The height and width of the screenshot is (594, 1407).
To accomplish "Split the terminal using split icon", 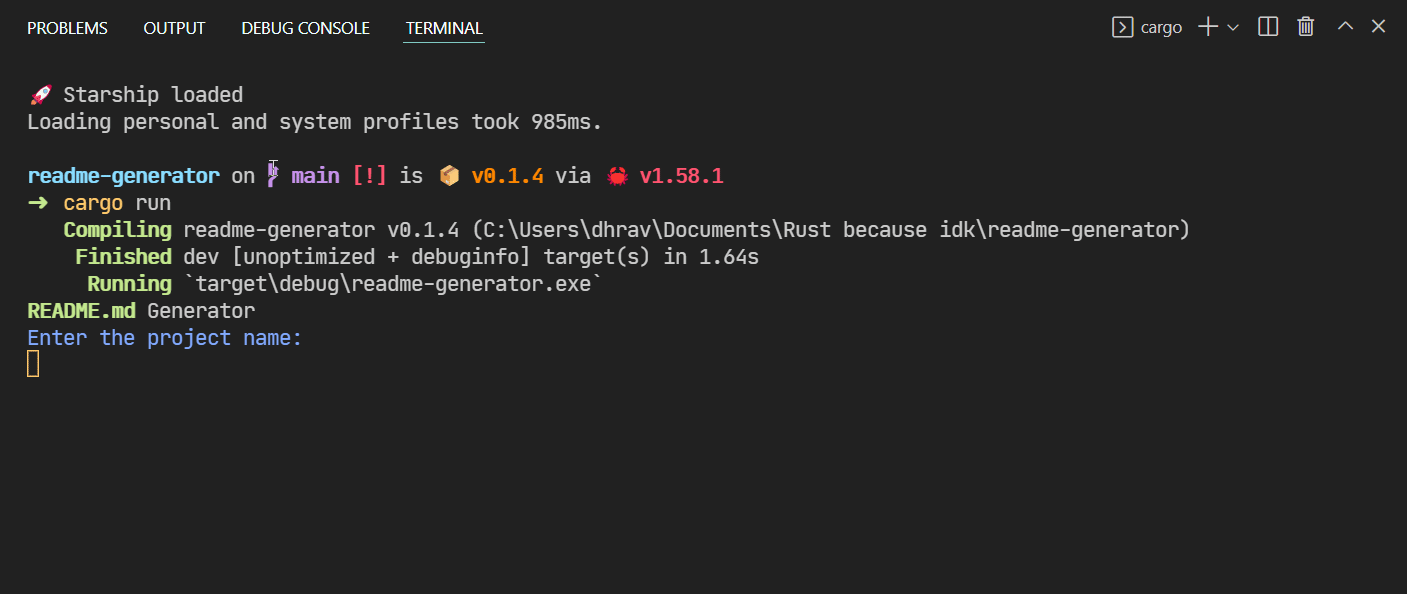I will point(1268,27).
